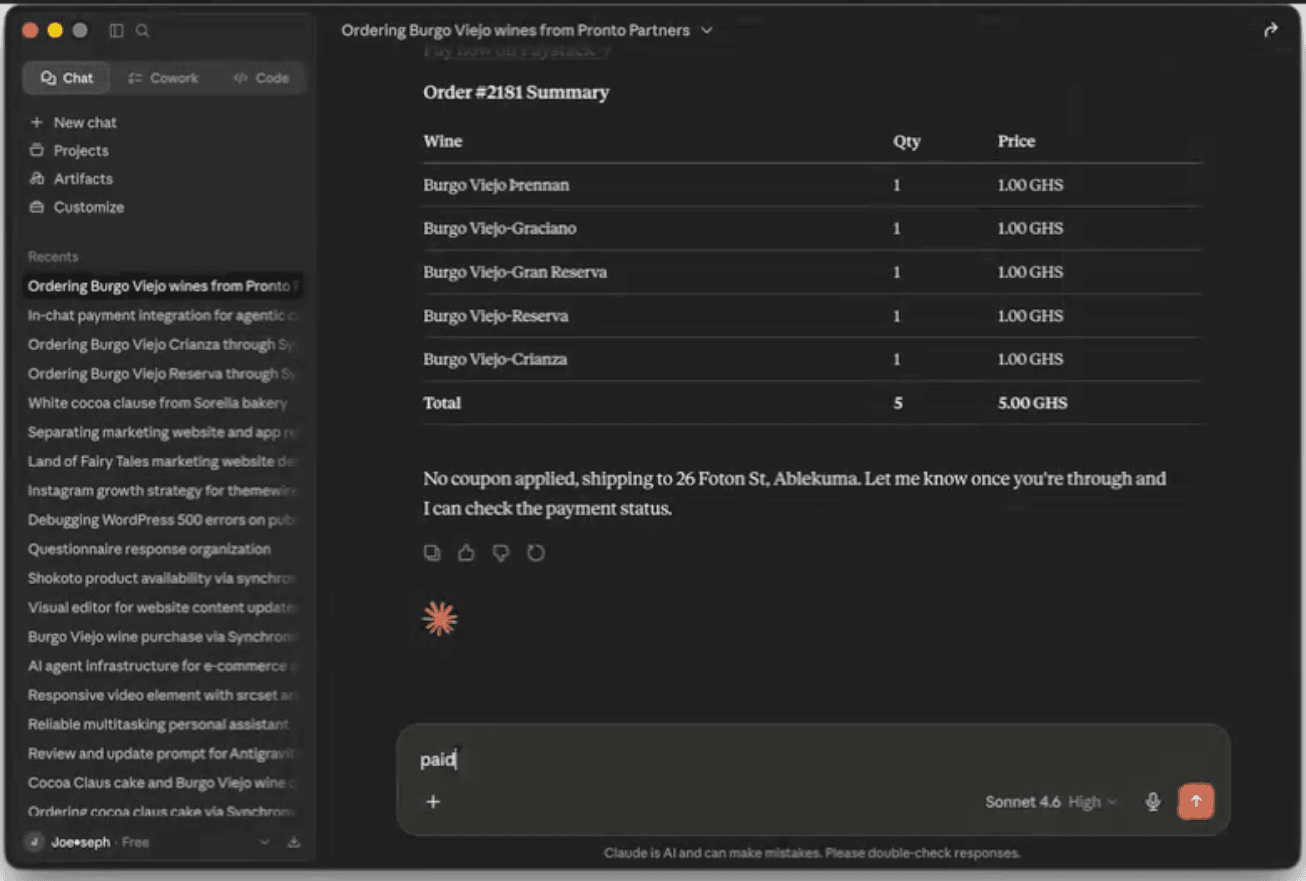Open recent chat 'Land of Fairy Tales marketing website'
The height and width of the screenshot is (881, 1306).
[x=163, y=461]
